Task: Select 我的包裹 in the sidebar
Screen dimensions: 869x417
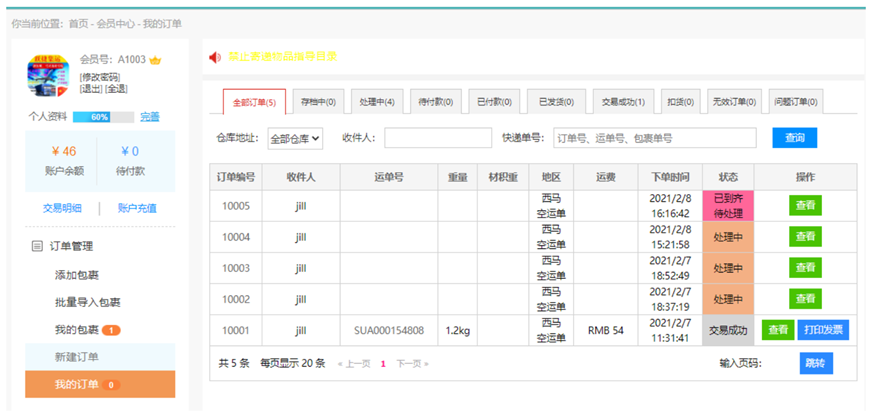Action: tap(77, 330)
